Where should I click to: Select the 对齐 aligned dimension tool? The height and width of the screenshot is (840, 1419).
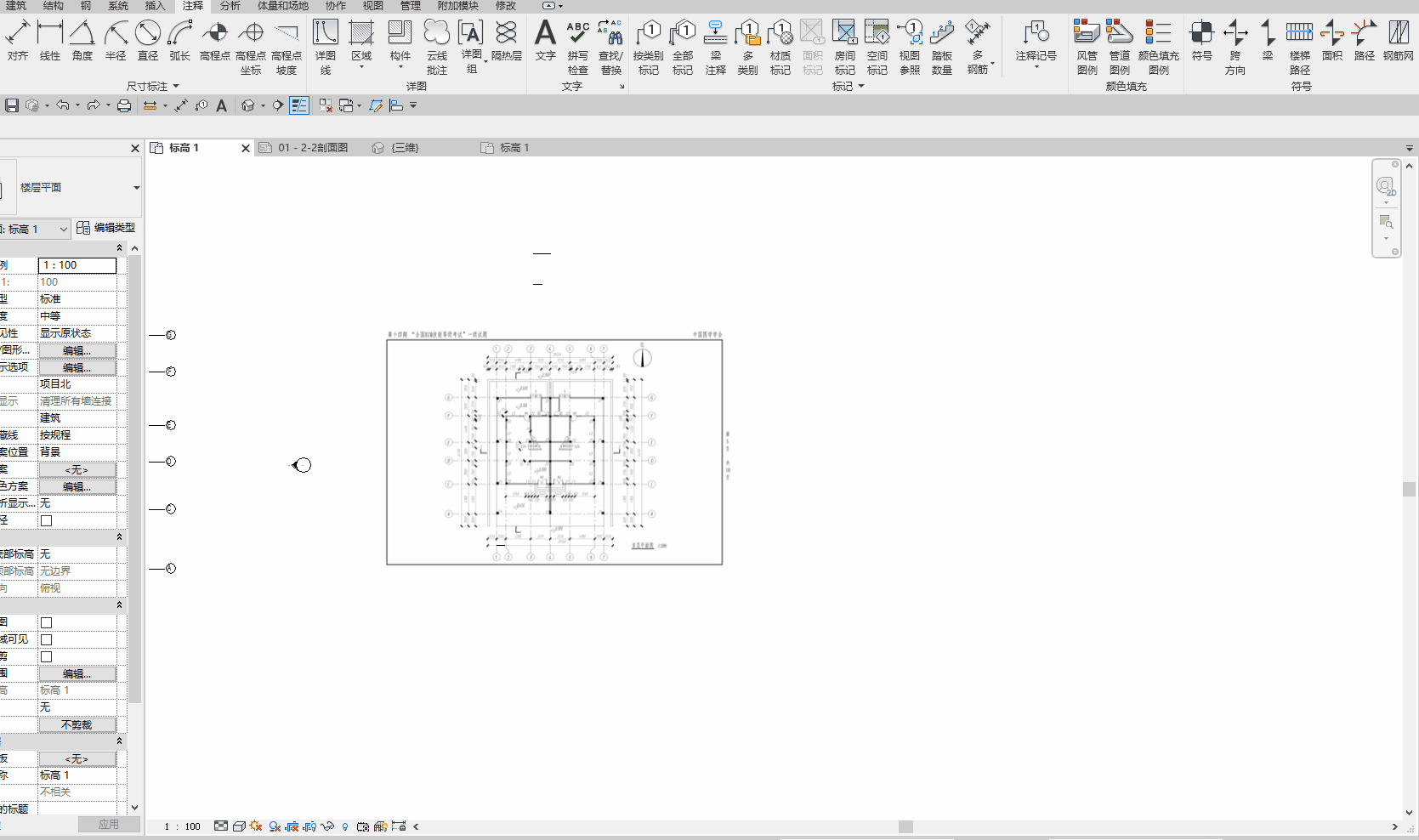(x=18, y=41)
